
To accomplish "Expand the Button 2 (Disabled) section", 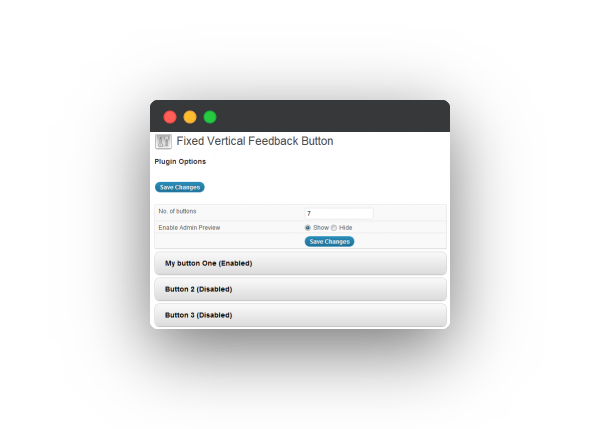I will pyautogui.click(x=300, y=289).
